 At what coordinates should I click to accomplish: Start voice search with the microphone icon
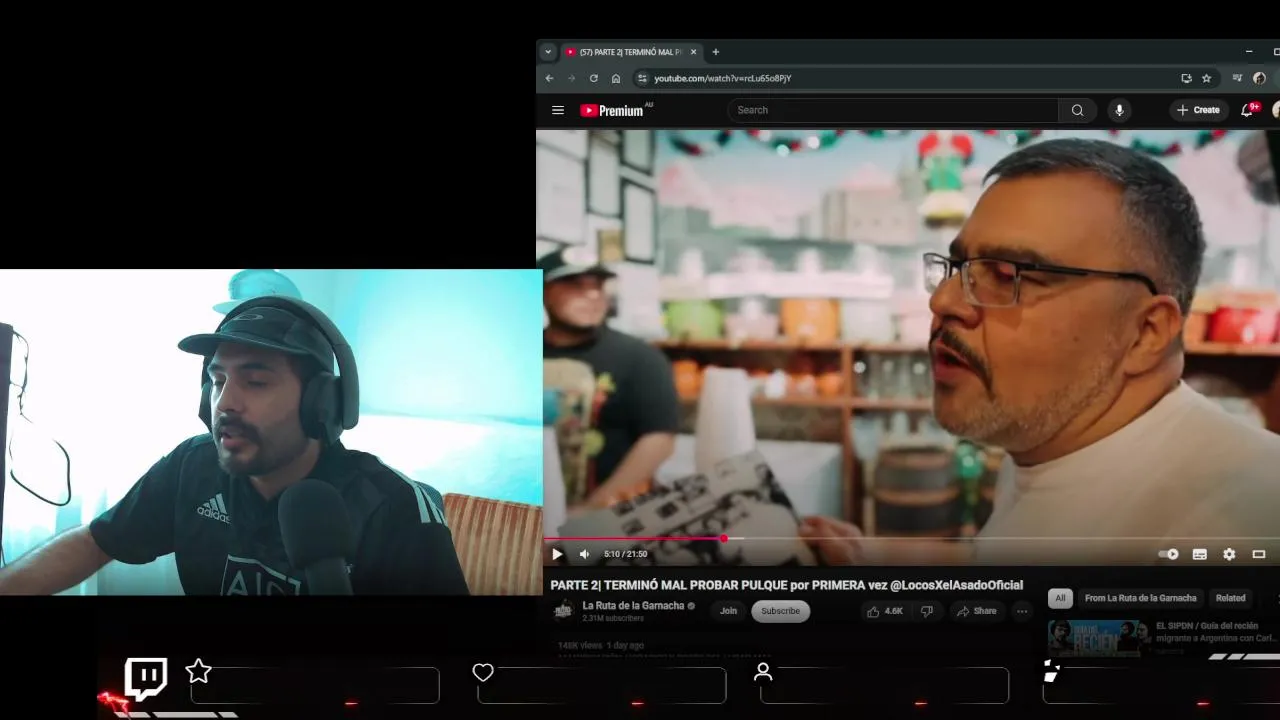(x=1119, y=110)
